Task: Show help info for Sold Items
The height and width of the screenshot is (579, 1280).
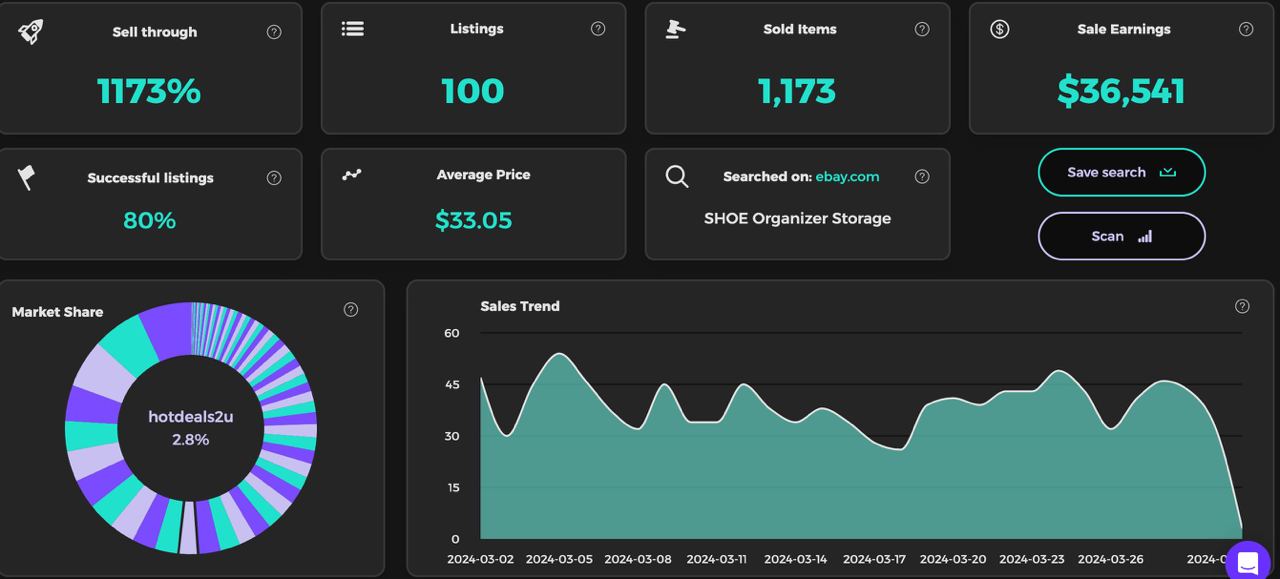Action: tap(922, 29)
